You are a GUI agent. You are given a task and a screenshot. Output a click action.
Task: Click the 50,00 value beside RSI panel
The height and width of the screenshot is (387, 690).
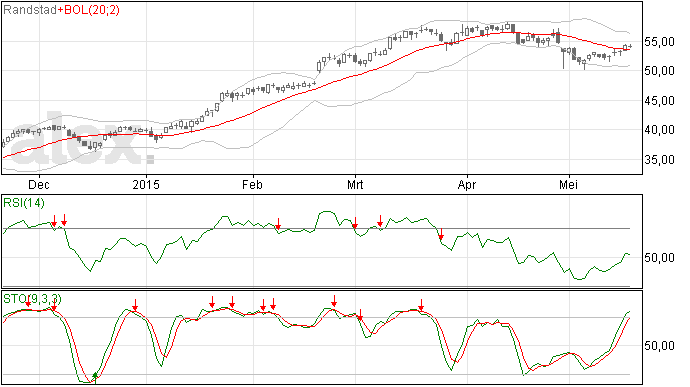tap(659, 258)
